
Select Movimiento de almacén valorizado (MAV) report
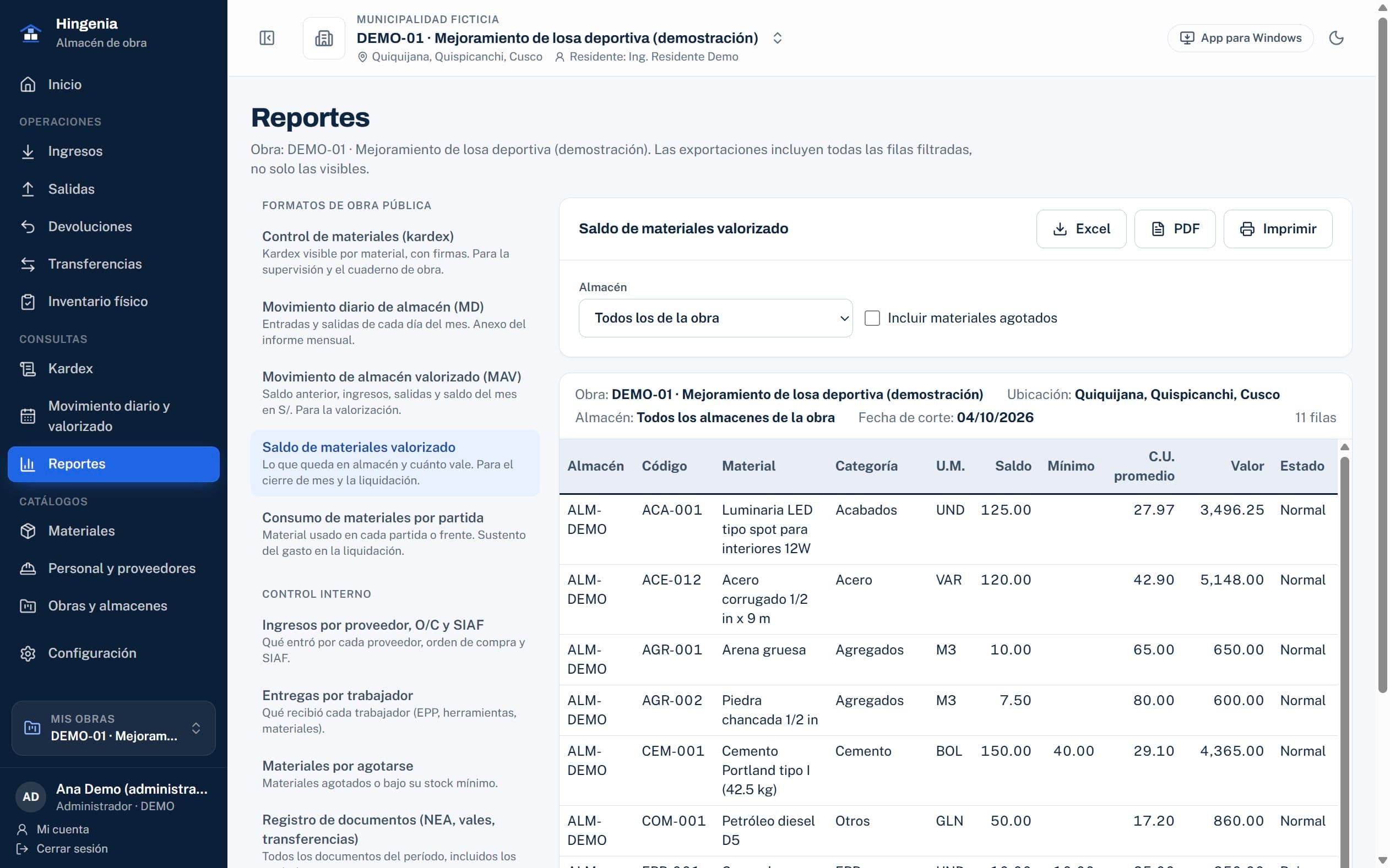click(x=395, y=392)
